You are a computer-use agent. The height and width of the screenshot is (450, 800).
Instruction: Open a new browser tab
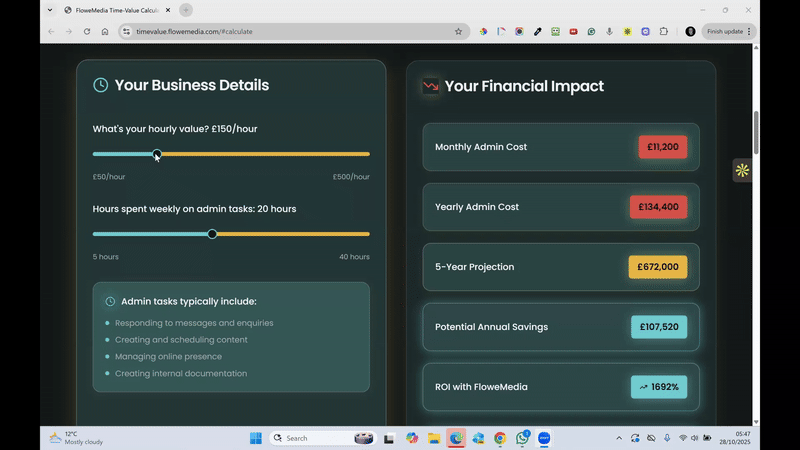pyautogui.click(x=186, y=10)
